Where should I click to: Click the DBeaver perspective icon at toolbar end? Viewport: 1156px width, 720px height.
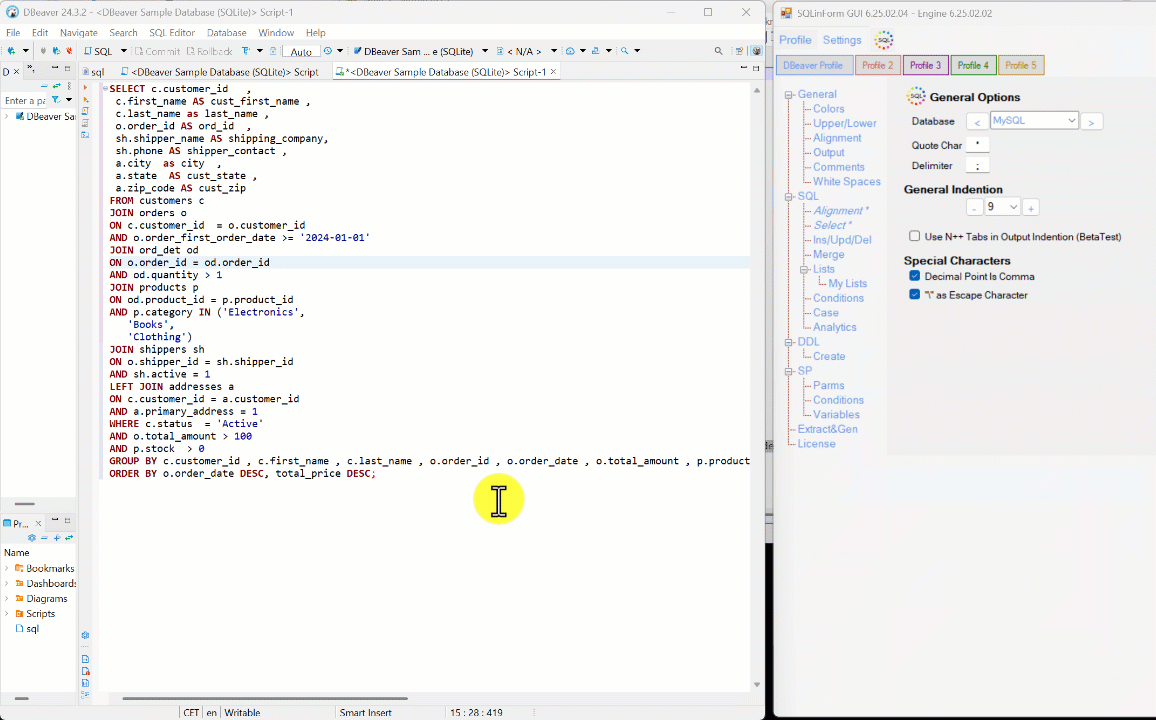(x=756, y=51)
